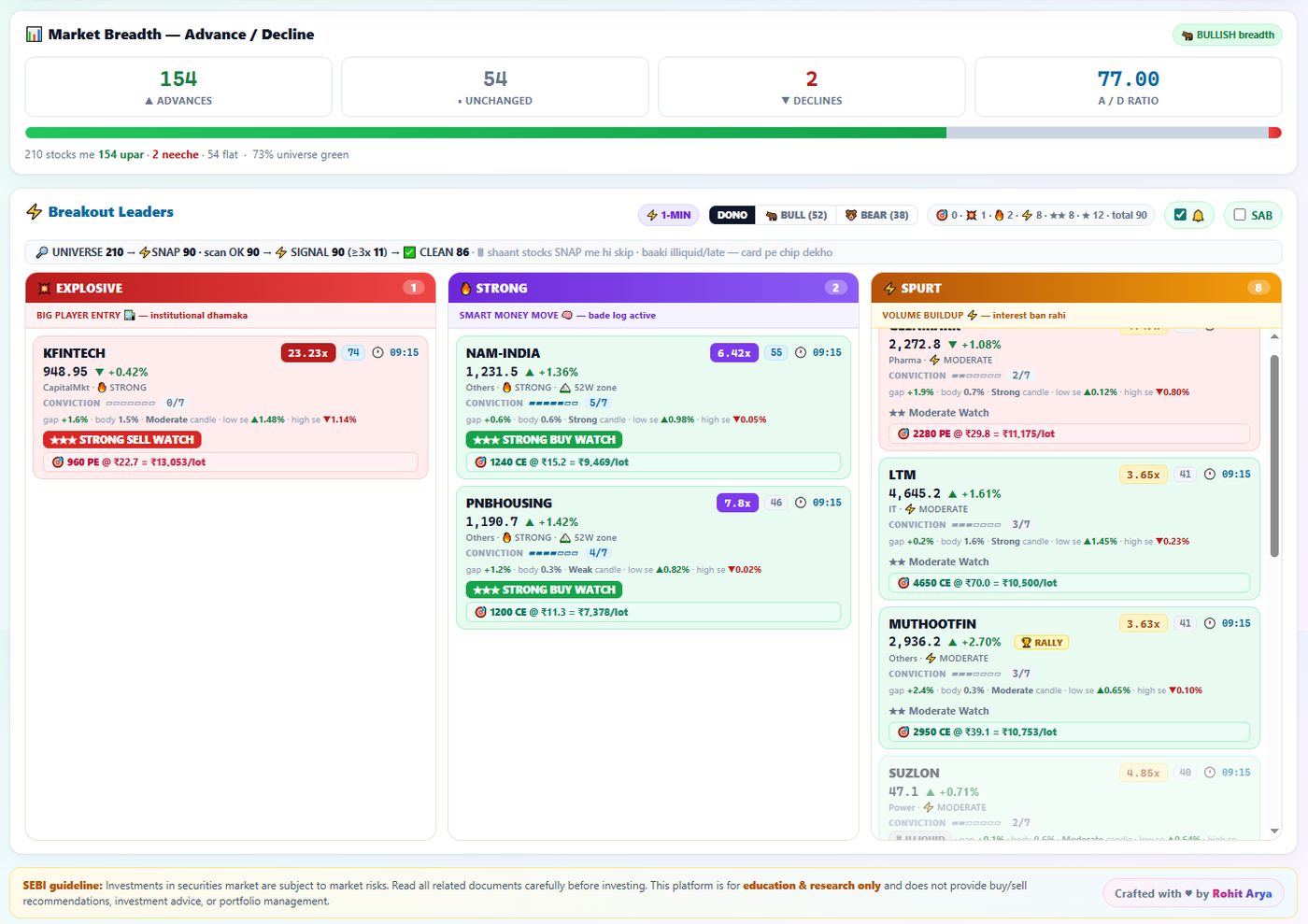The image size is (1308, 924).
Task: Click the BULLISH breadth badge
Action: click(x=1228, y=35)
